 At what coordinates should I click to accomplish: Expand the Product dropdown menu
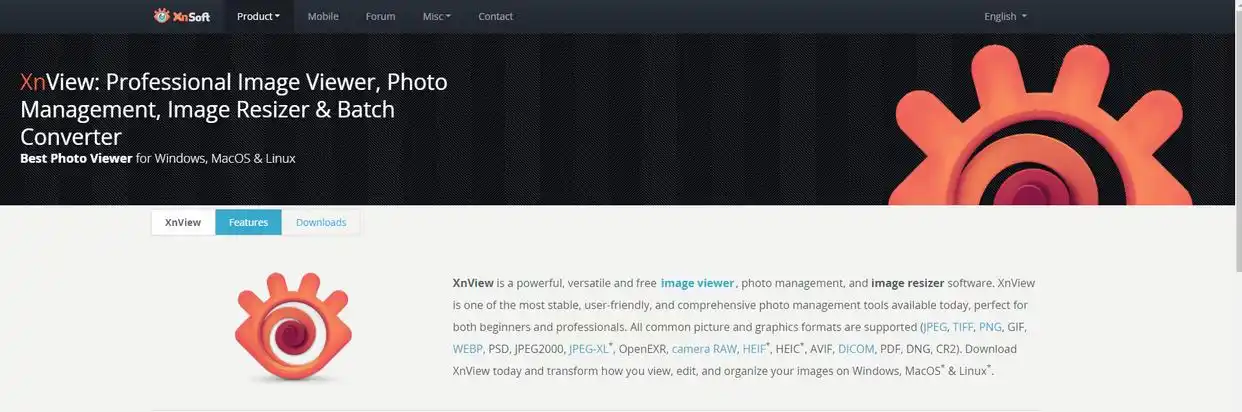pos(258,16)
